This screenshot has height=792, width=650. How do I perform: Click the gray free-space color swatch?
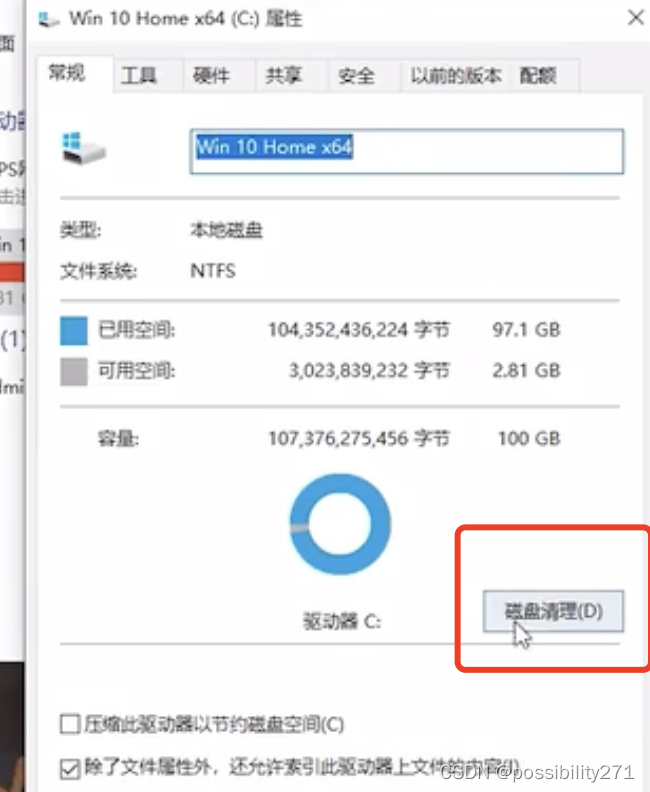[74, 372]
